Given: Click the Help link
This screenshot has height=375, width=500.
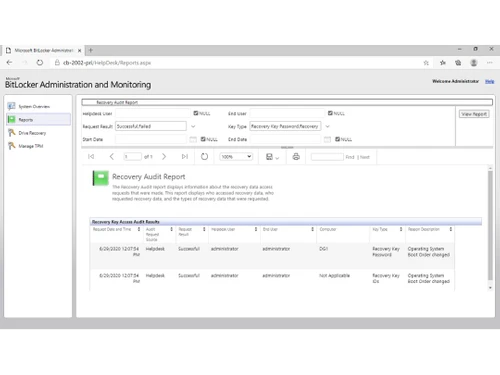Looking at the screenshot, I should pyautogui.click(x=489, y=81).
